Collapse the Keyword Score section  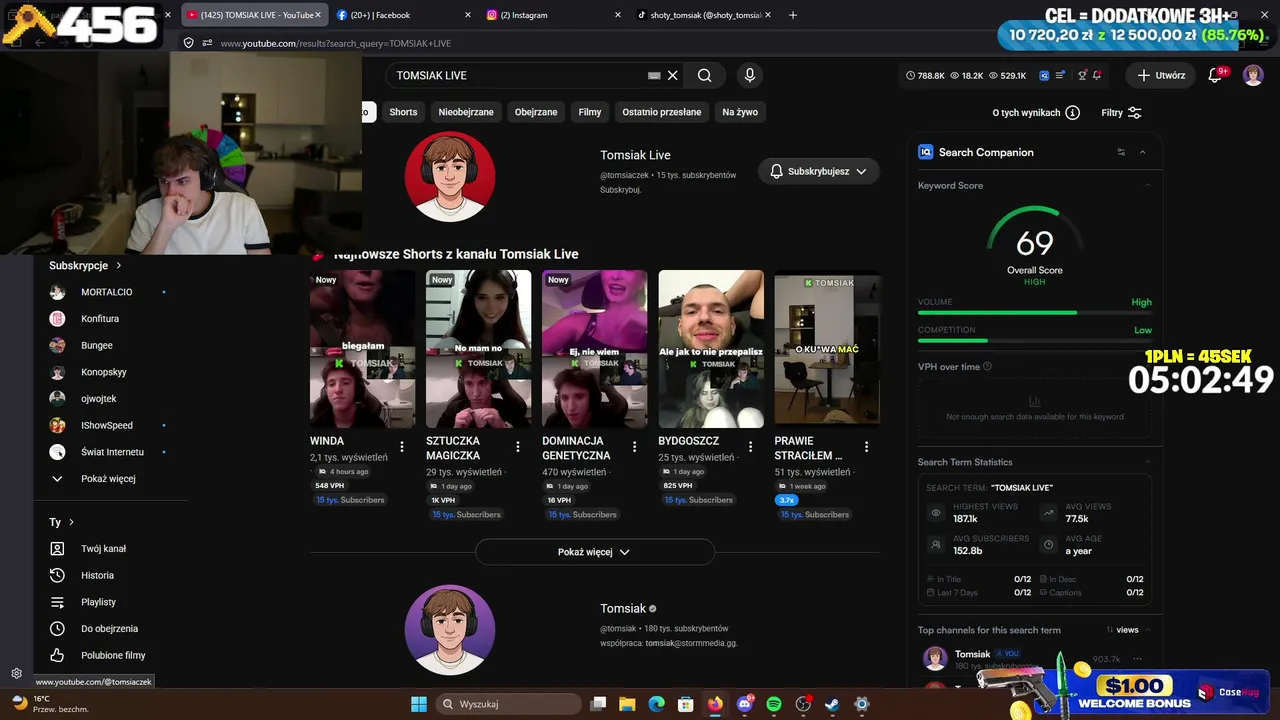[1148, 185]
